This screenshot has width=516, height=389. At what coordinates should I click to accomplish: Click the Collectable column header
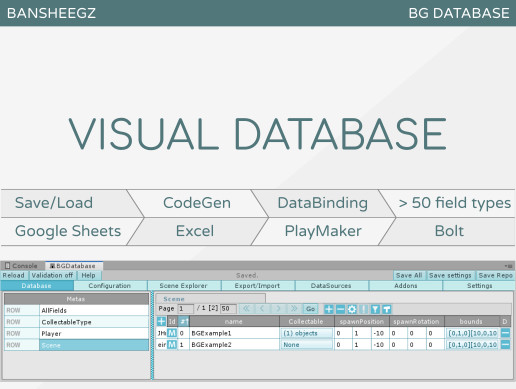(306, 321)
